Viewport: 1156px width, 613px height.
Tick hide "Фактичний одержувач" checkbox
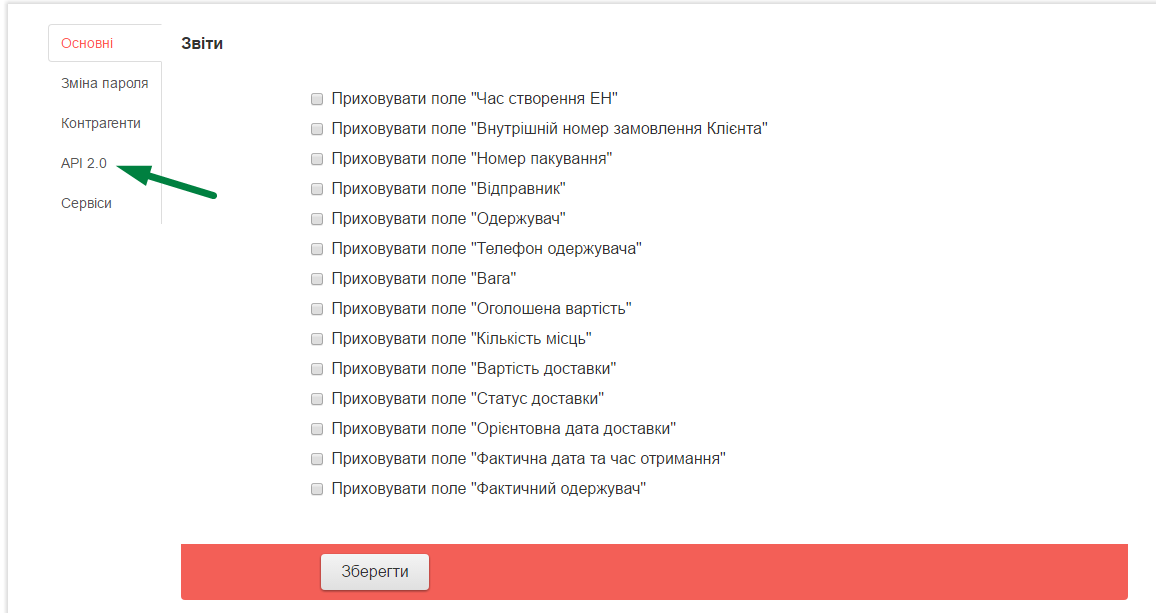pos(317,489)
